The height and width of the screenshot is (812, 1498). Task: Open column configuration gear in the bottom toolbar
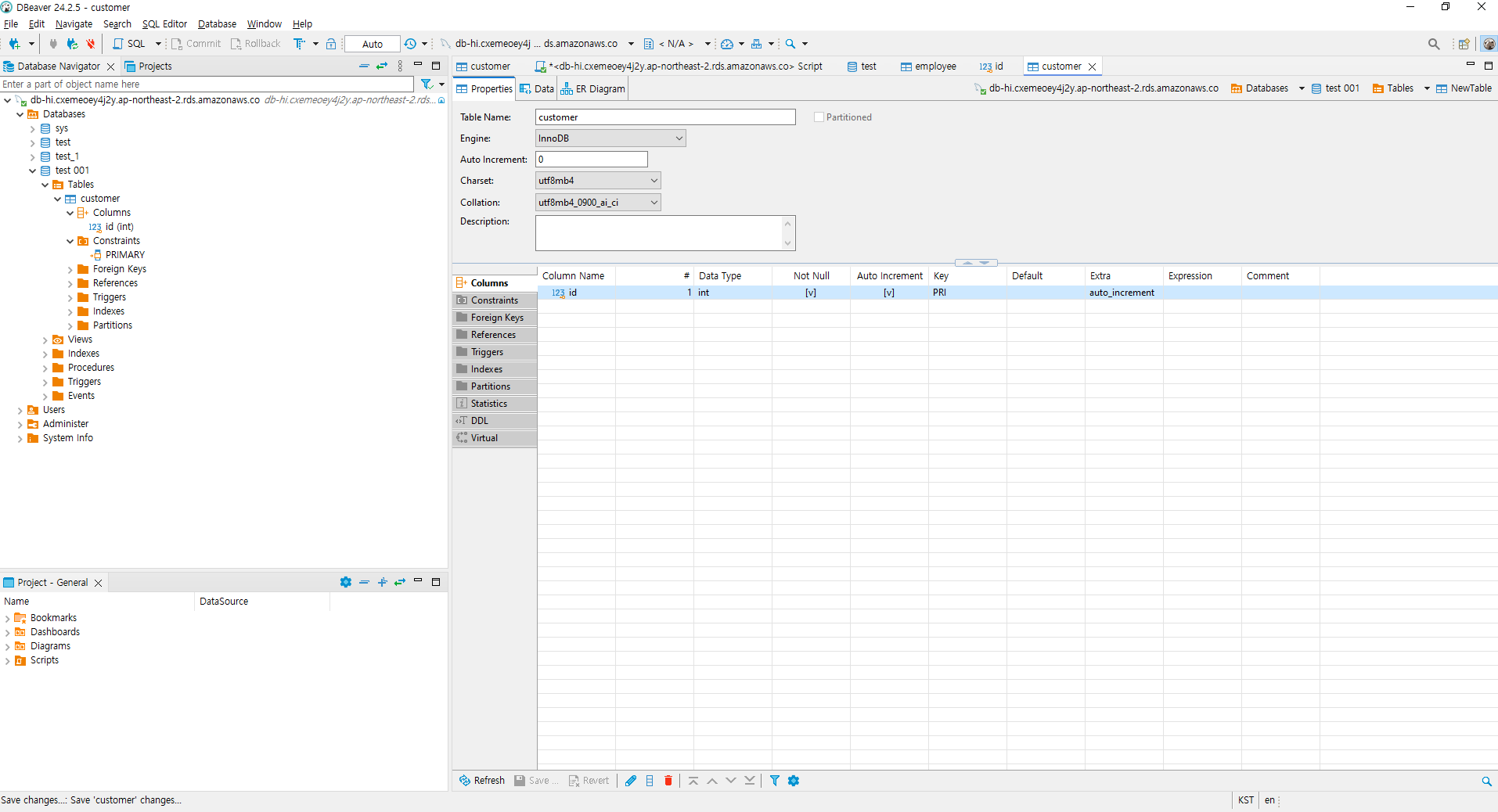[794, 781]
